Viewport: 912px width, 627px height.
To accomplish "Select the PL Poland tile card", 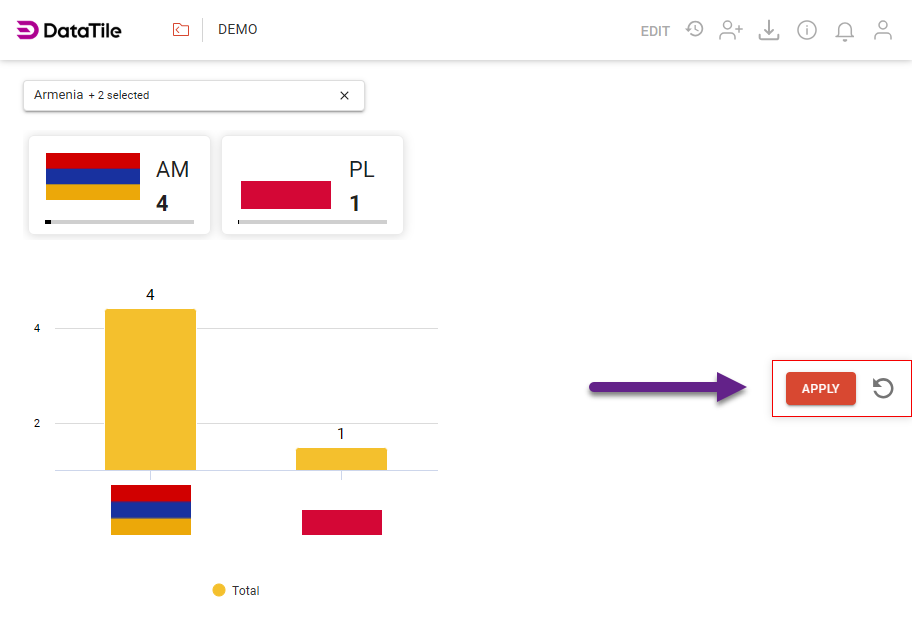I will pyautogui.click(x=312, y=185).
